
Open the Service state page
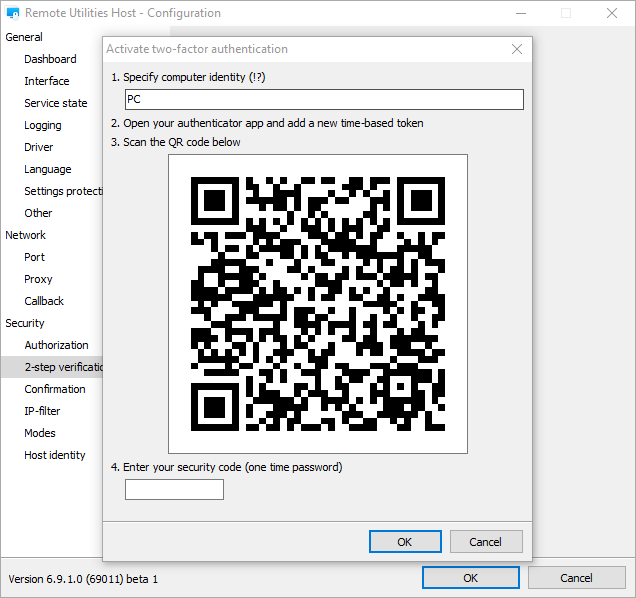coord(56,103)
